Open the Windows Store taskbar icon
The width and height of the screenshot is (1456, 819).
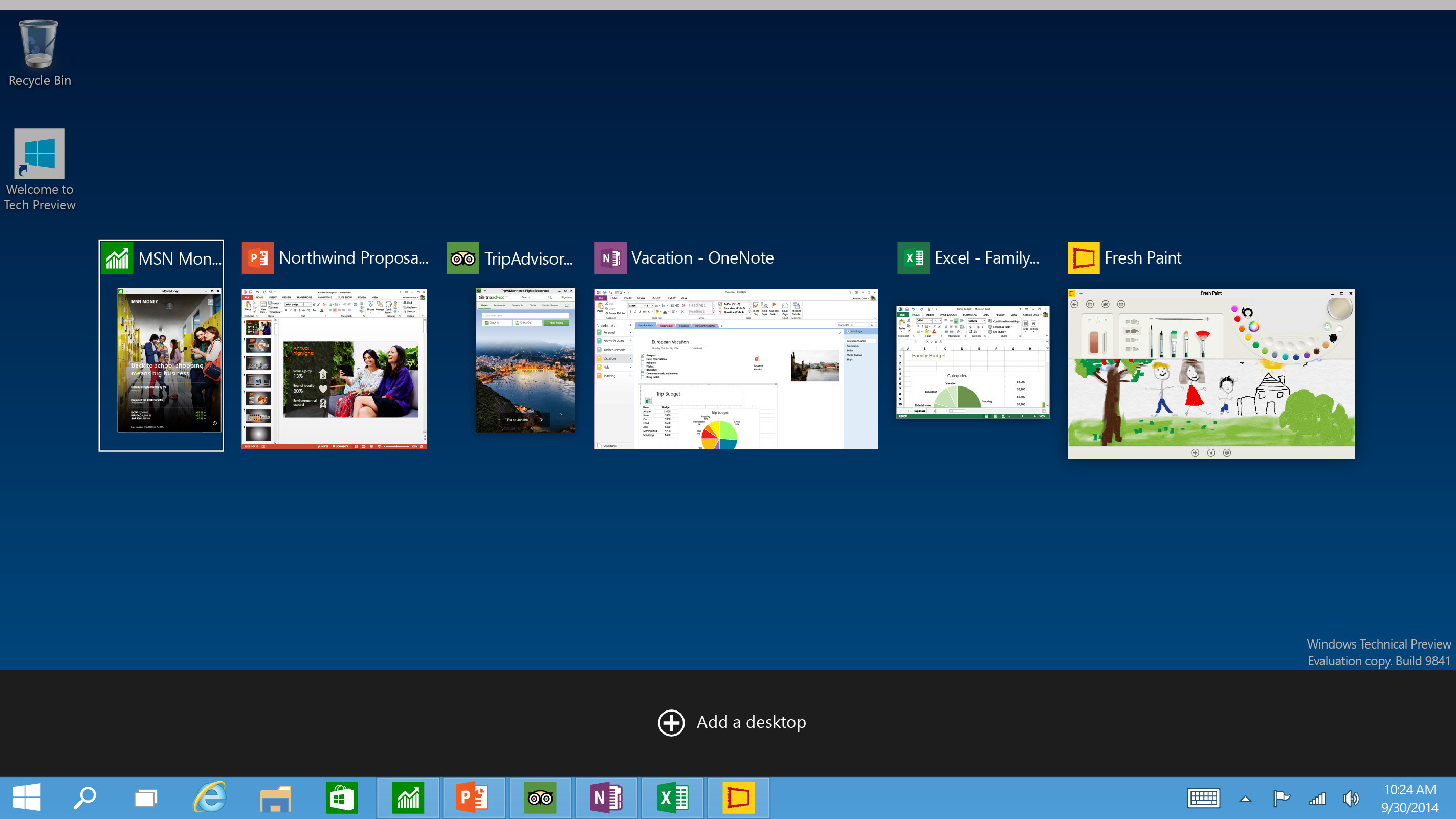click(341, 798)
